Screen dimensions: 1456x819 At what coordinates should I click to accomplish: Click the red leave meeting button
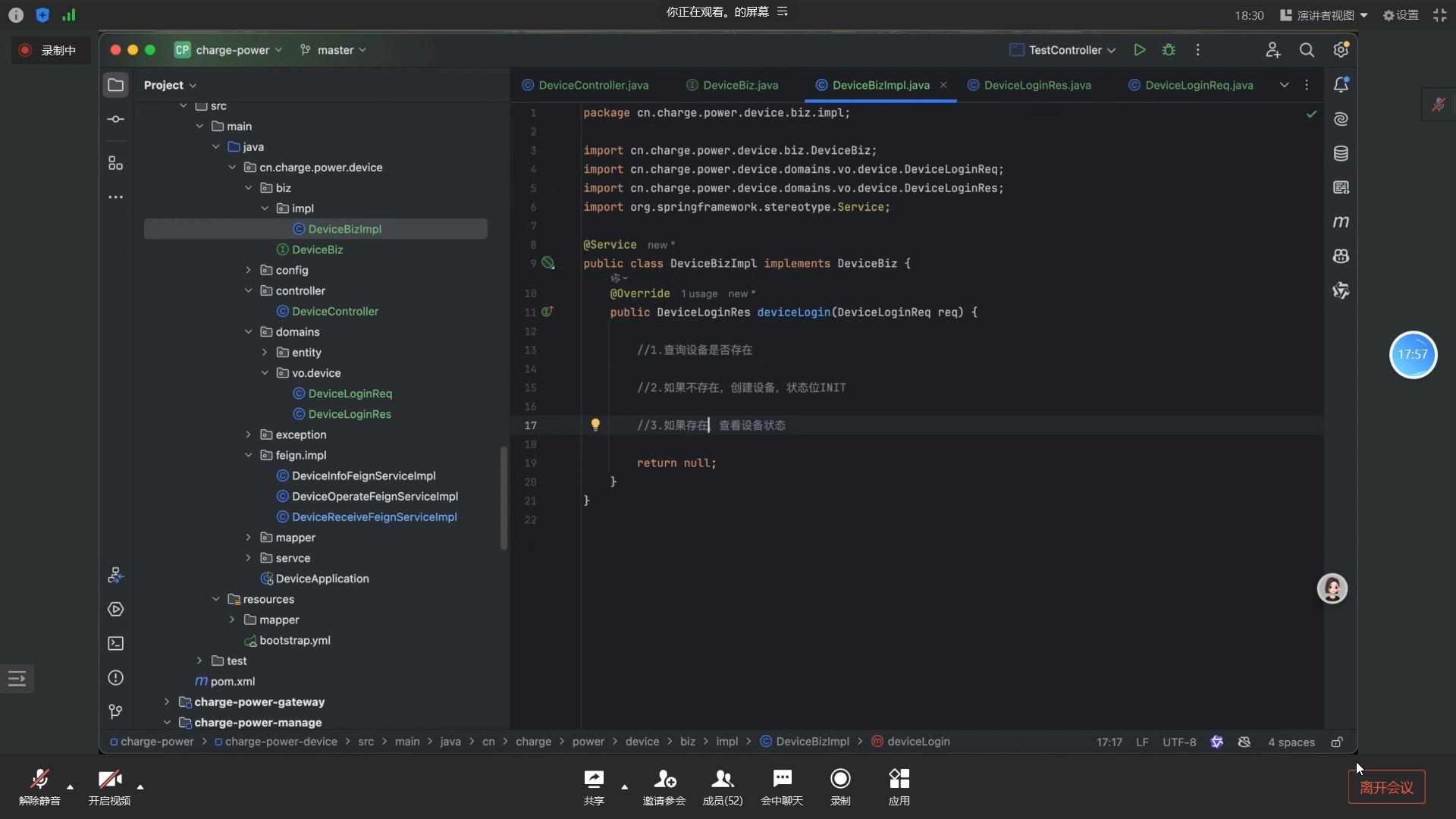click(1386, 787)
